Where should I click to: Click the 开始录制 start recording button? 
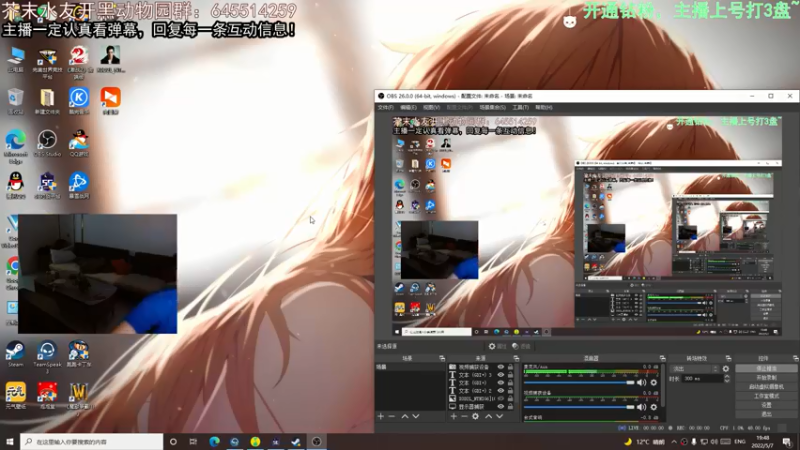coord(766,378)
